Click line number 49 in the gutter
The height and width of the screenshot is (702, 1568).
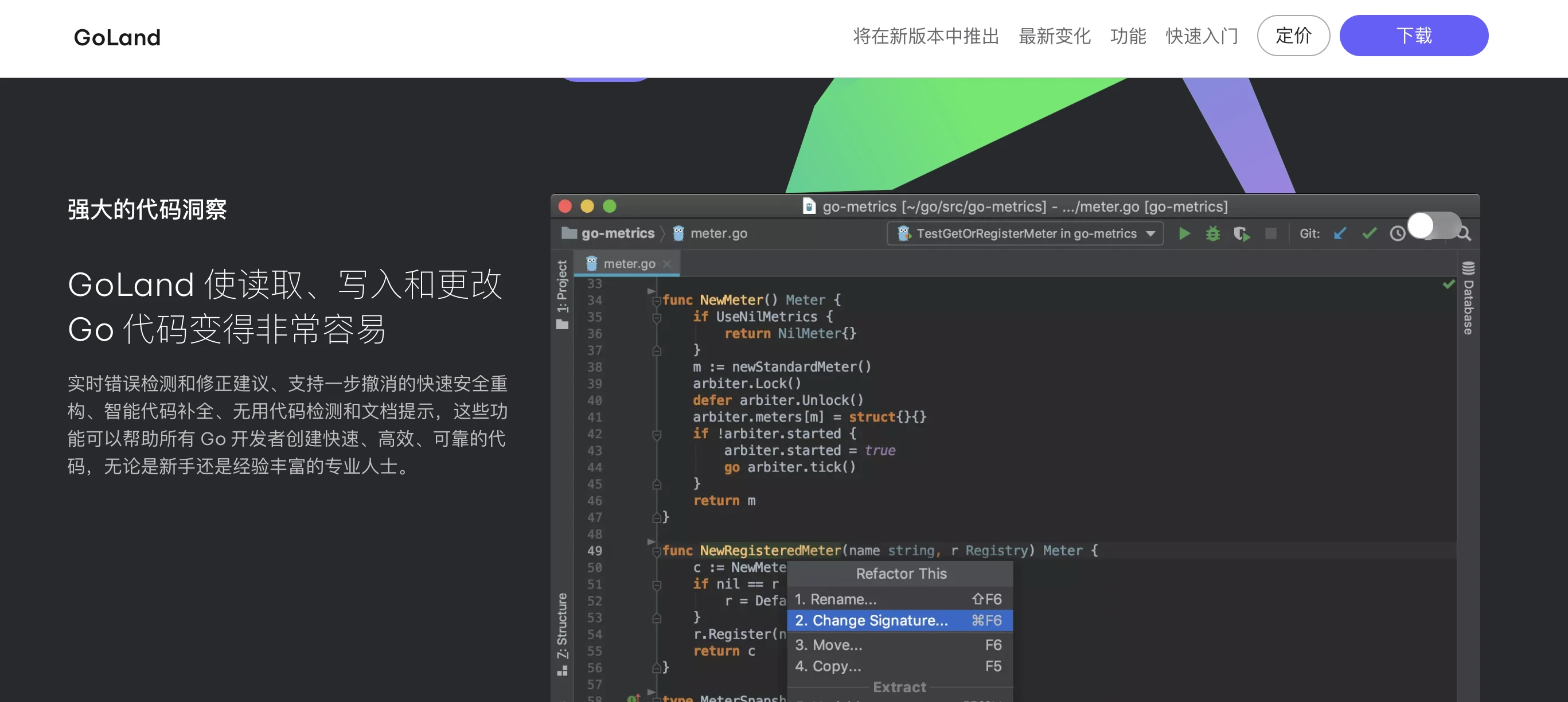click(x=594, y=551)
